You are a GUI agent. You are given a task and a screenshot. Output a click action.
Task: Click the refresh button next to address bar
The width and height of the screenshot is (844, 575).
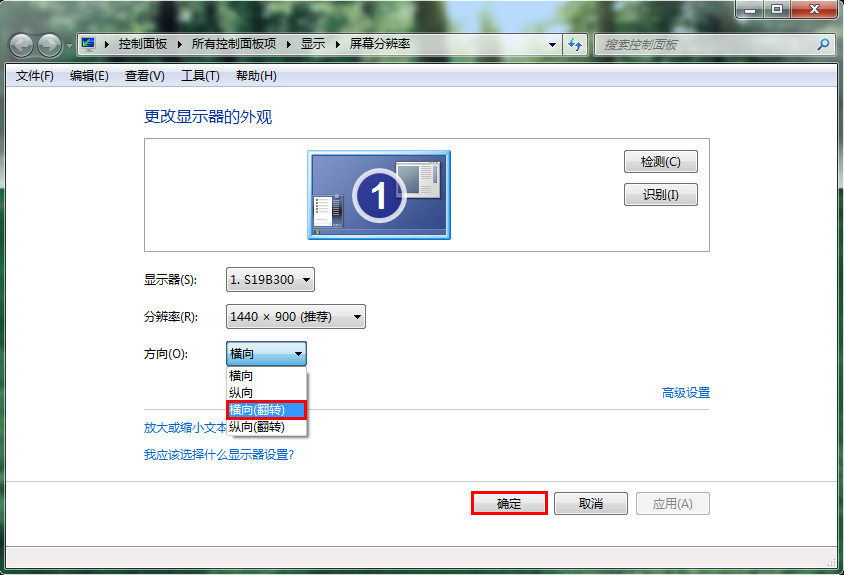click(x=575, y=45)
